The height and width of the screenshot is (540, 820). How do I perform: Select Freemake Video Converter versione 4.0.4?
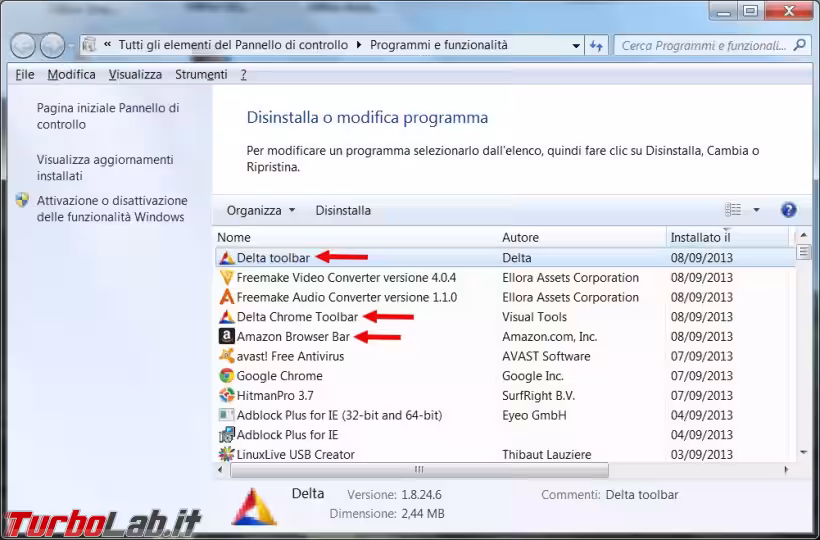(346, 278)
